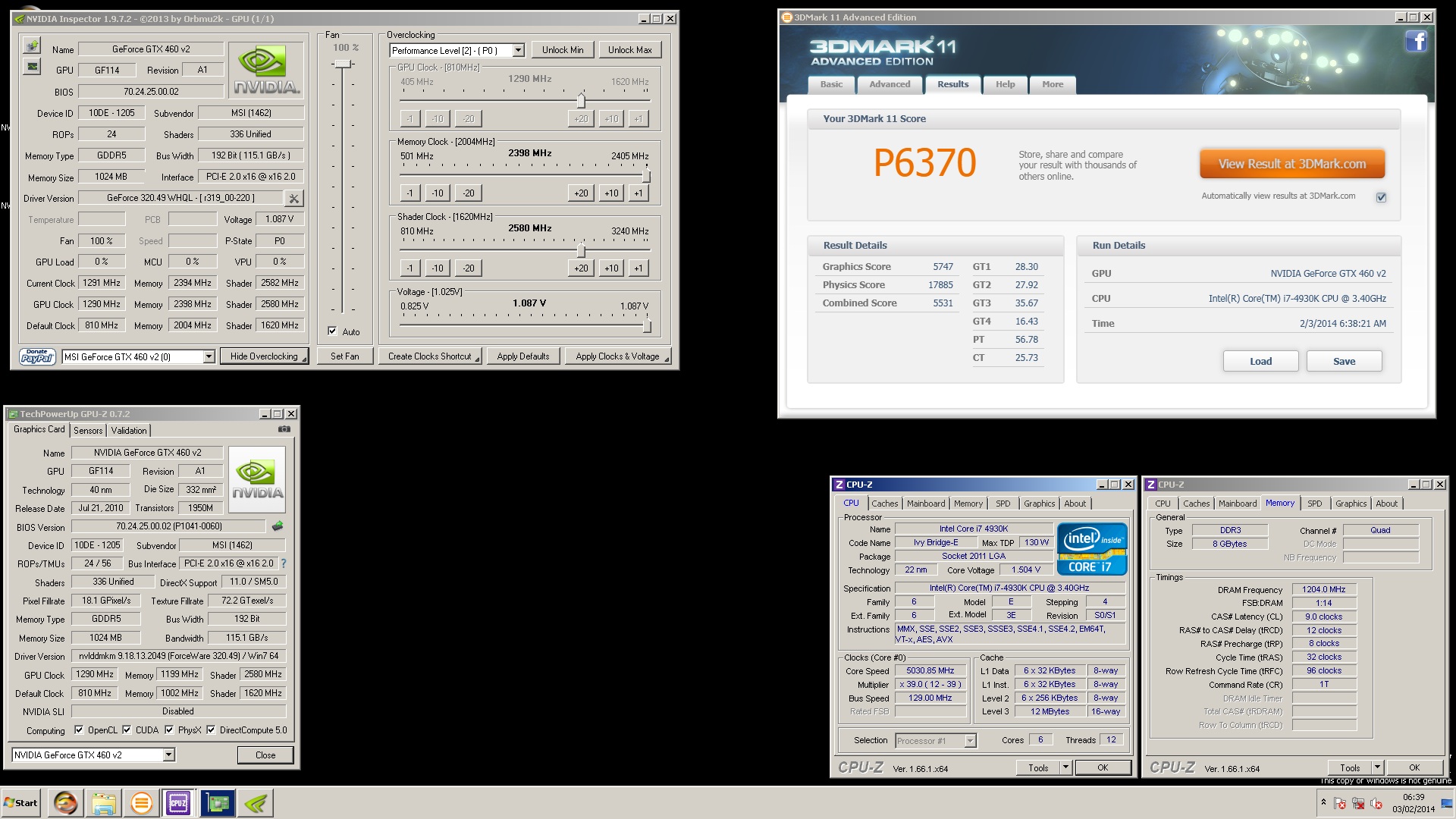Click the Voltage slider handle
Screen dimensions: 1456x819
coord(647,326)
